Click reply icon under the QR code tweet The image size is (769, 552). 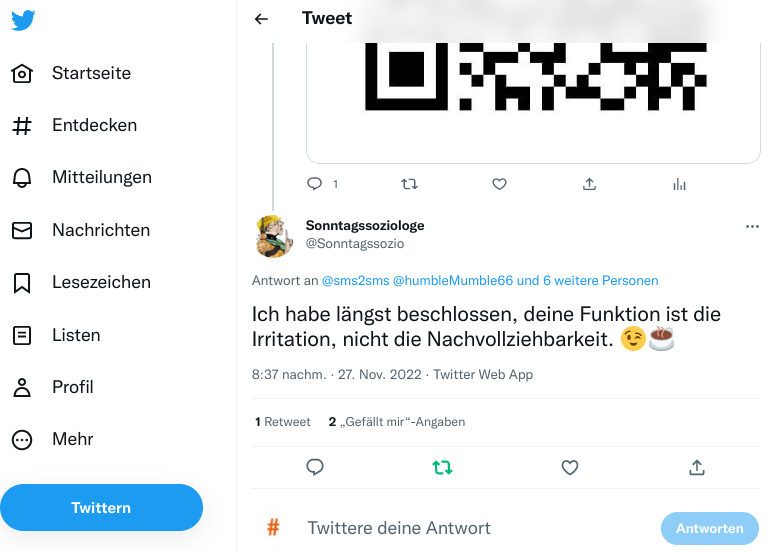click(315, 184)
